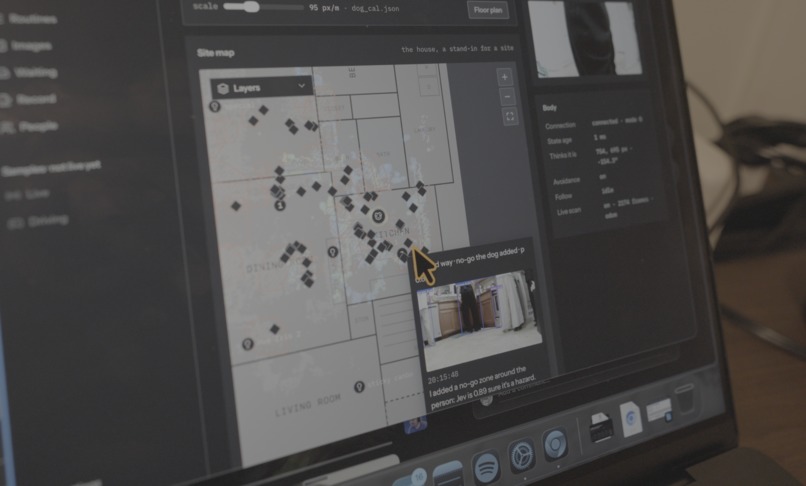Screen dimensions: 806x486
Task: Open the Layers dropdown on the map
Action: tap(261, 87)
